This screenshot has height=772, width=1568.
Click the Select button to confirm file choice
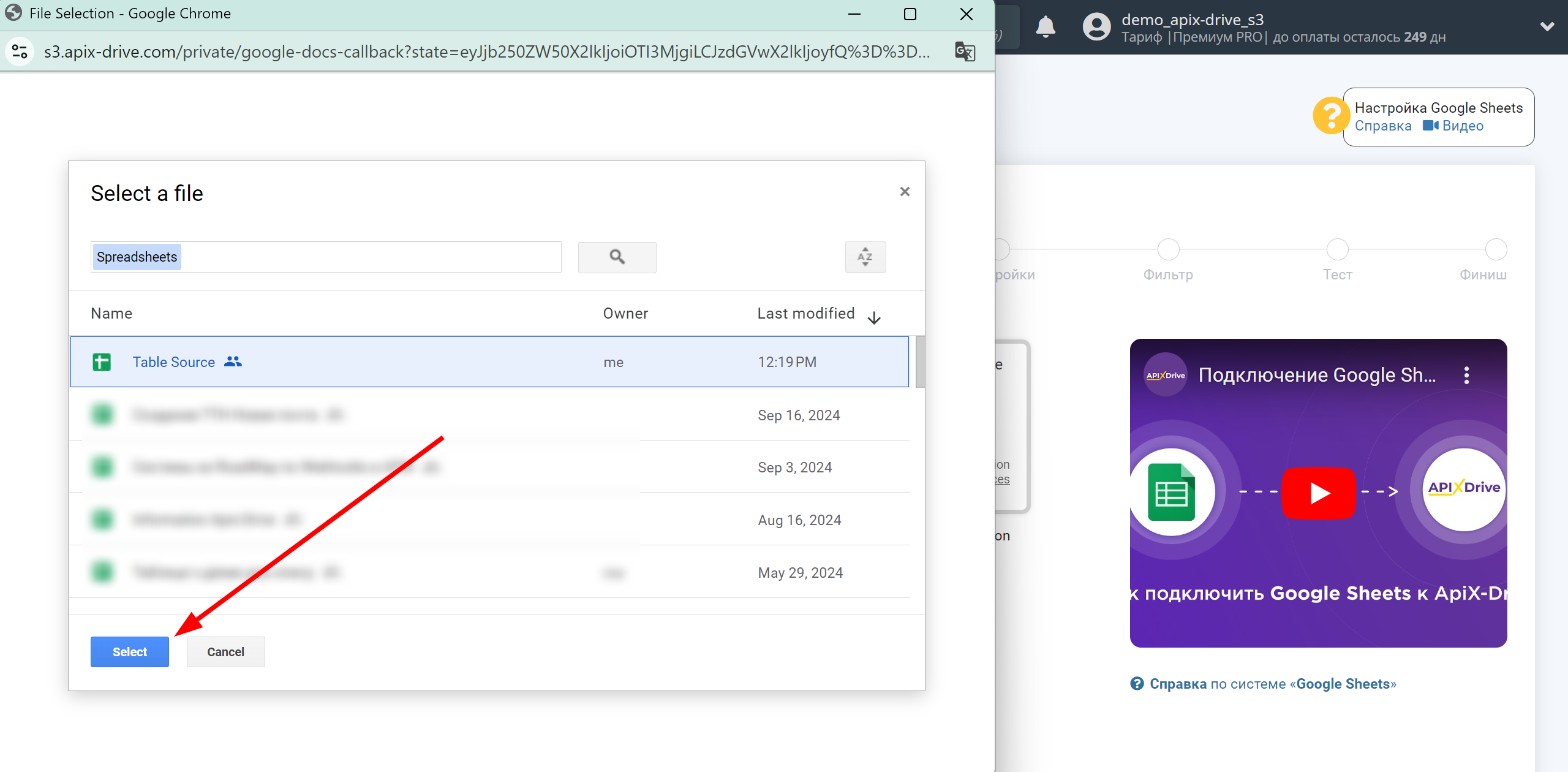tap(129, 651)
